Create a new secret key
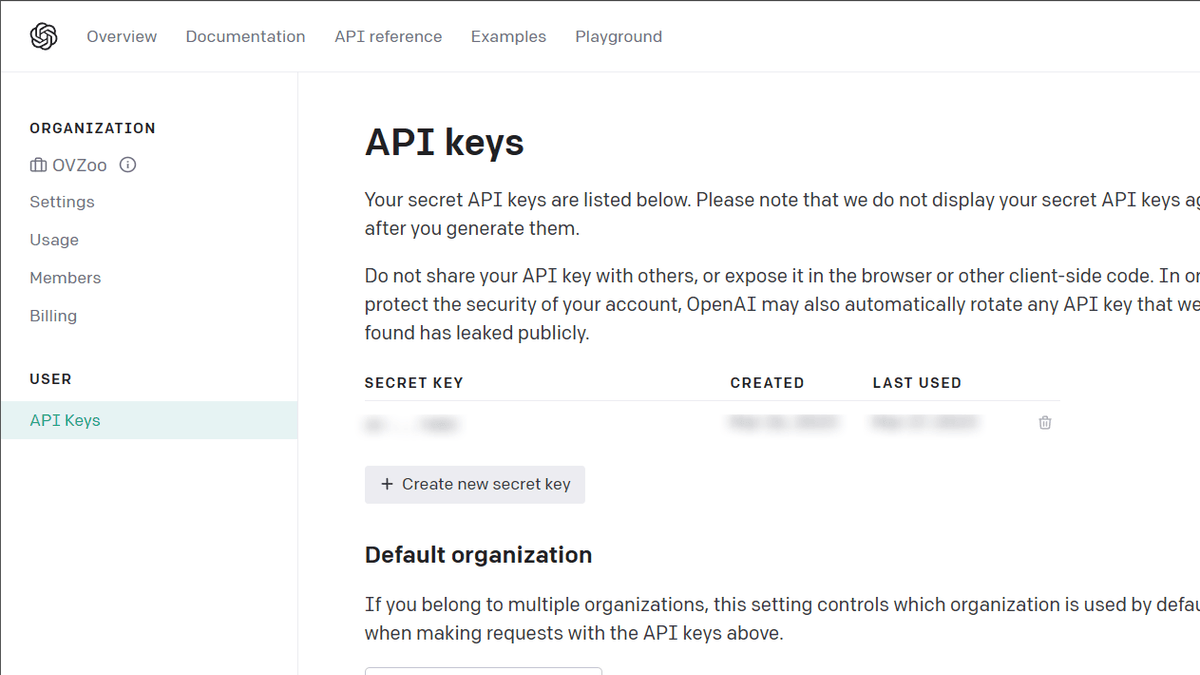The image size is (1200, 675). [x=475, y=484]
